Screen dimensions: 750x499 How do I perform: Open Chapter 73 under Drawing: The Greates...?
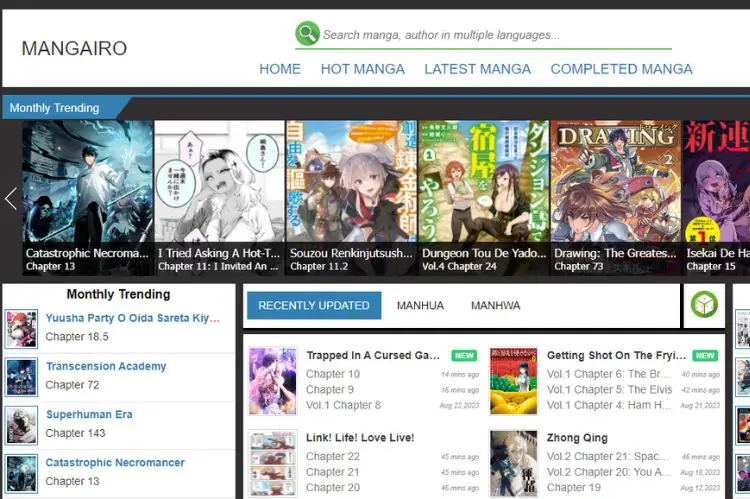(579, 266)
